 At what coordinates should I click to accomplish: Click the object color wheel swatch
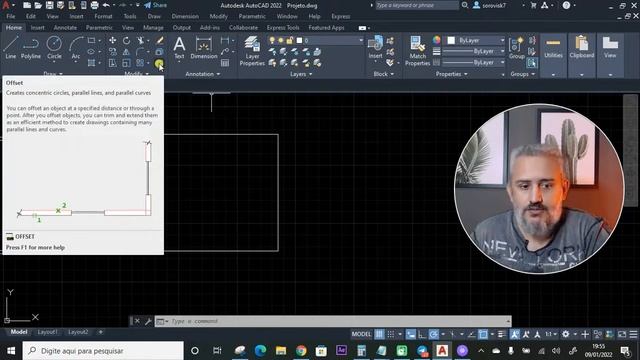436,40
